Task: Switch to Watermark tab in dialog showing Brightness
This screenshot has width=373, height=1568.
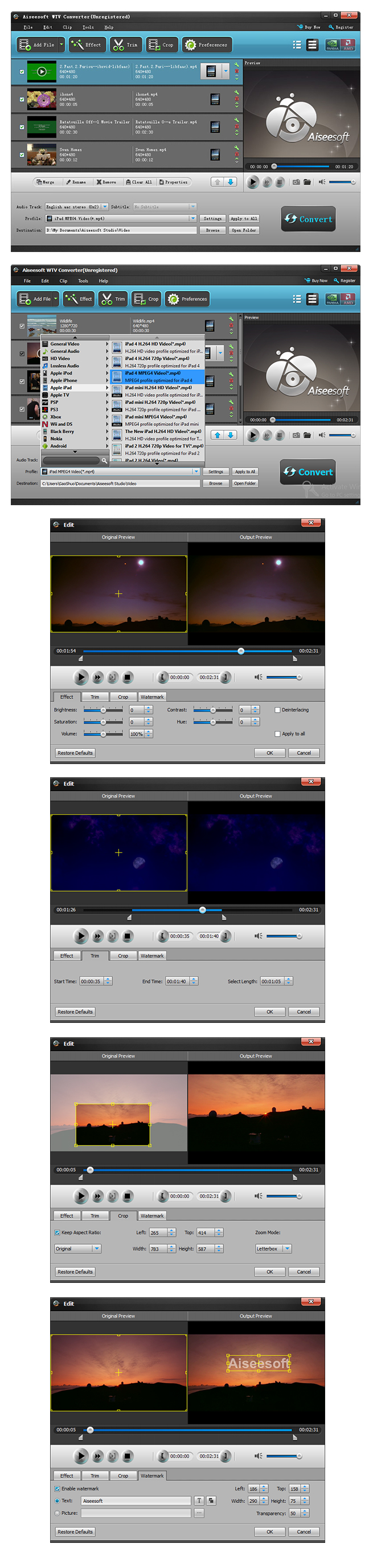Action: [152, 697]
